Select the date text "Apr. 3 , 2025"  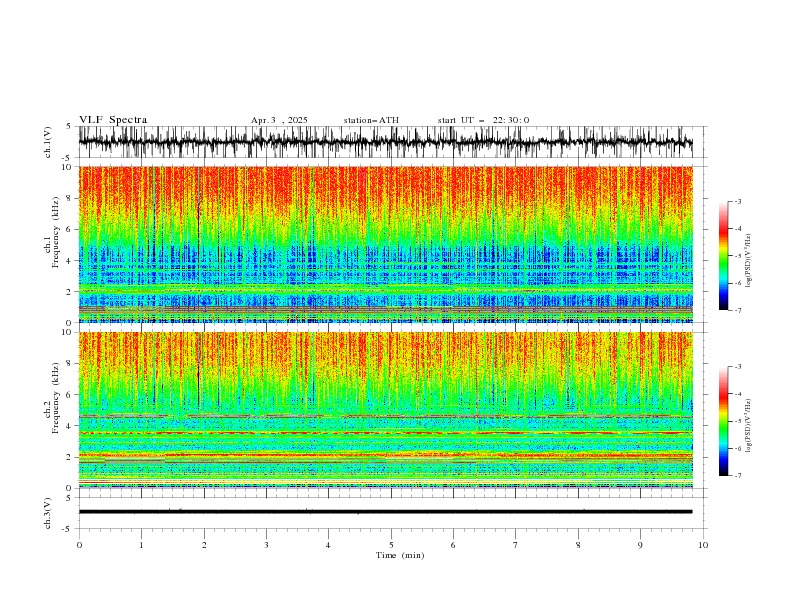click(279, 120)
